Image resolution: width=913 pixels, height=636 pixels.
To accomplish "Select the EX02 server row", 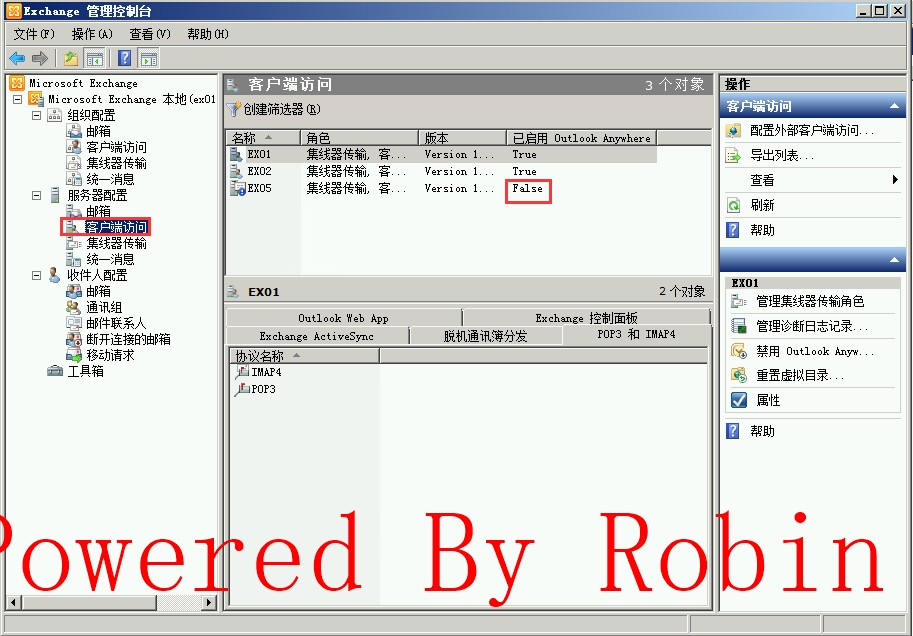I will point(441,171).
